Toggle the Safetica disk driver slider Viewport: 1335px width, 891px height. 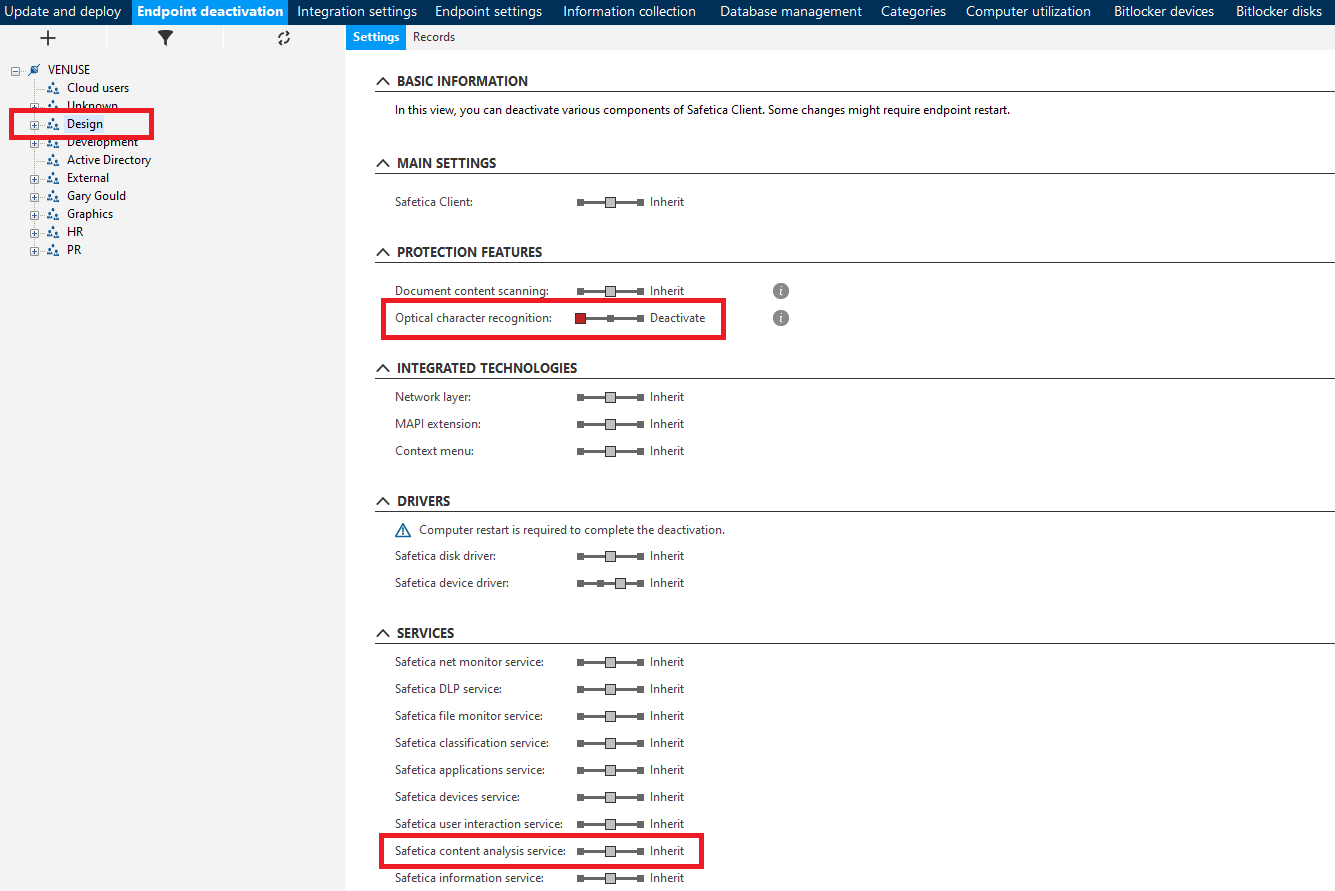pyautogui.click(x=610, y=556)
